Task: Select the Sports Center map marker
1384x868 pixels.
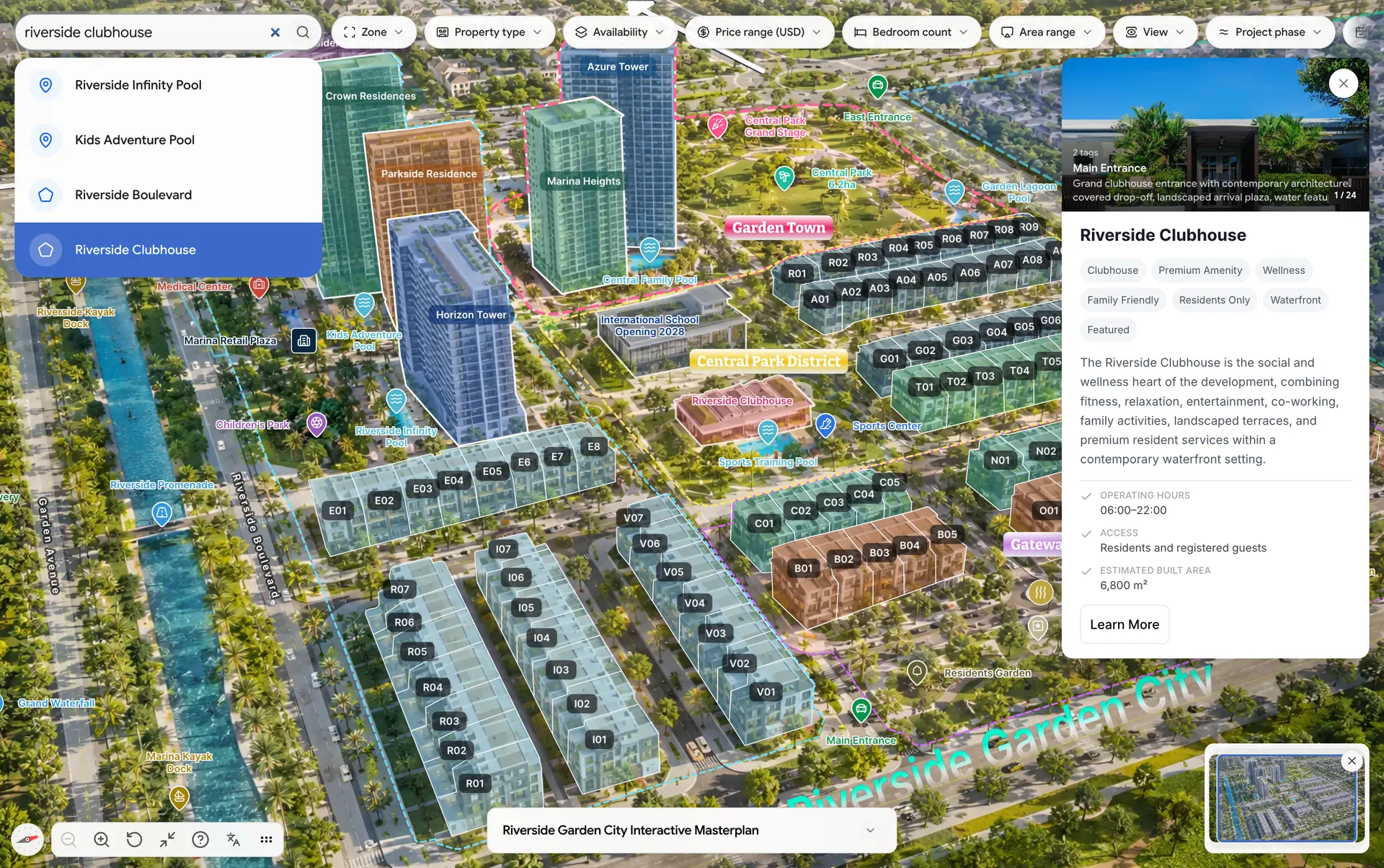Action: click(825, 425)
